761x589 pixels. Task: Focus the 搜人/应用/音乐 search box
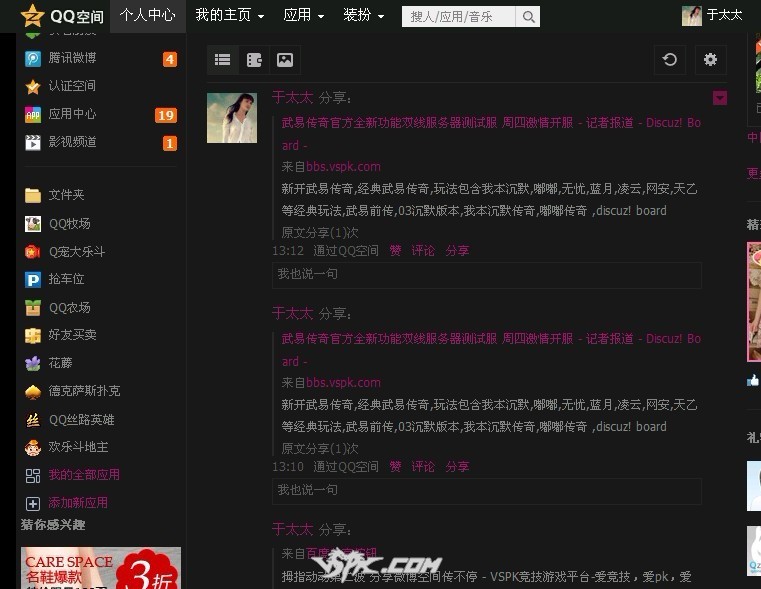(x=459, y=17)
